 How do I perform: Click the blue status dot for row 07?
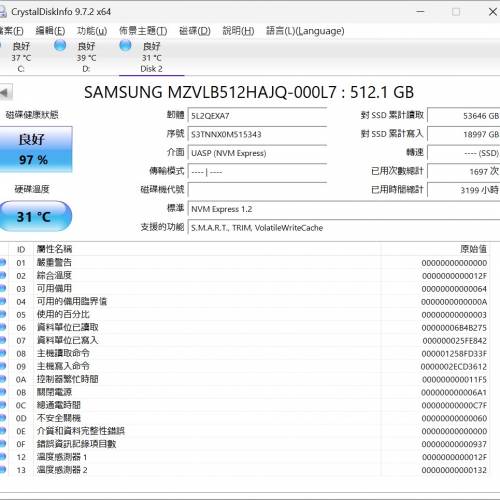coord(3,340)
